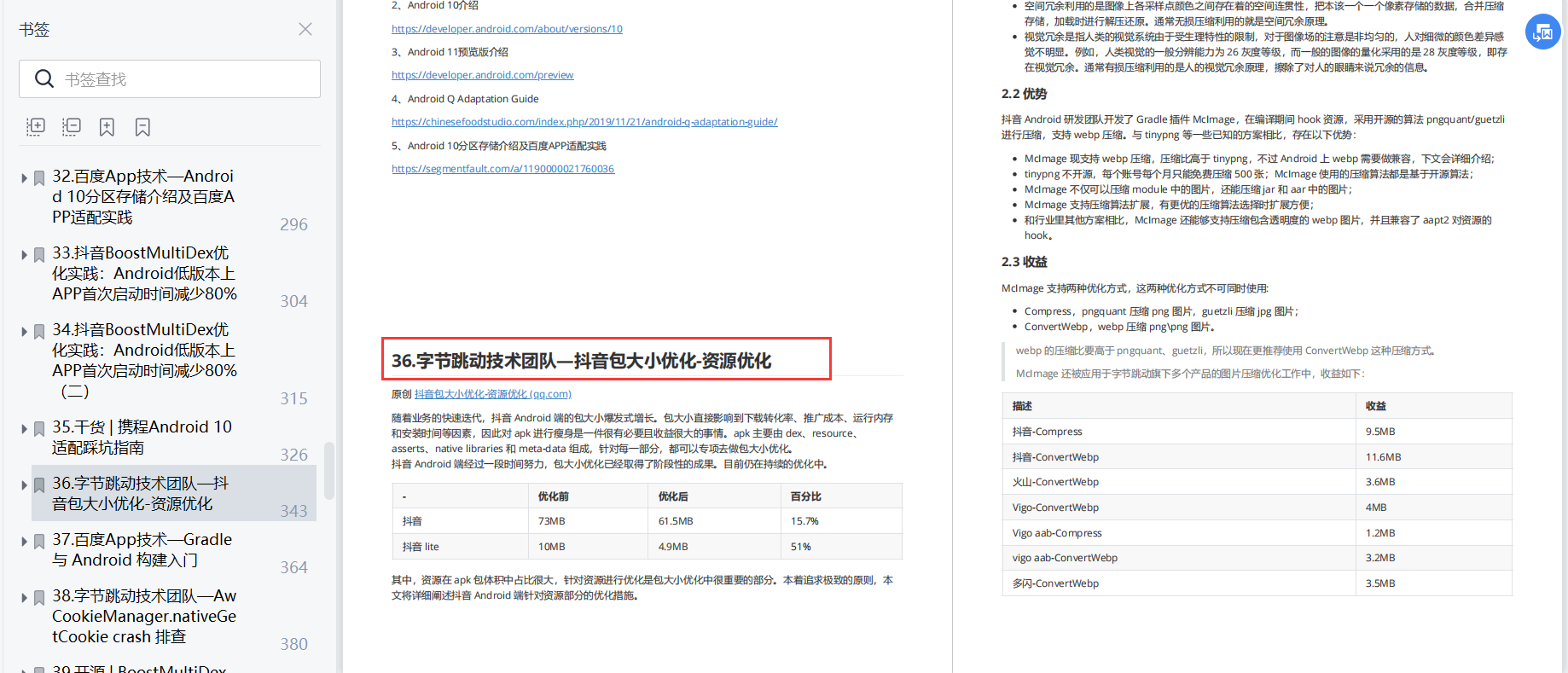Click page number 304 in bookmarks
Image resolution: width=1568 pixels, height=673 pixels.
293,301
